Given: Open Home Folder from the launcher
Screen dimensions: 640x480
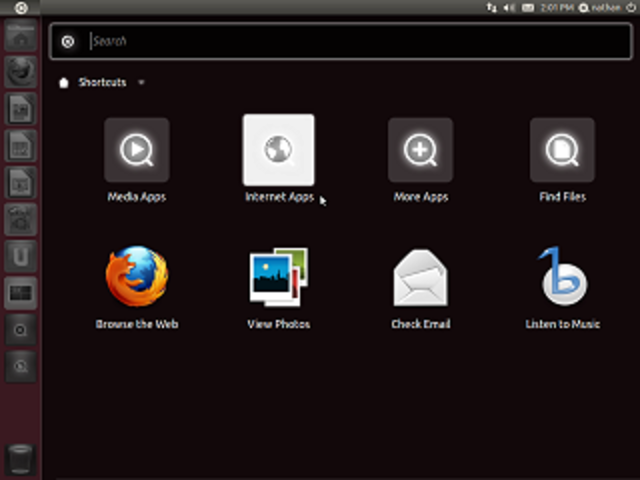Looking at the screenshot, I should click(x=21, y=36).
